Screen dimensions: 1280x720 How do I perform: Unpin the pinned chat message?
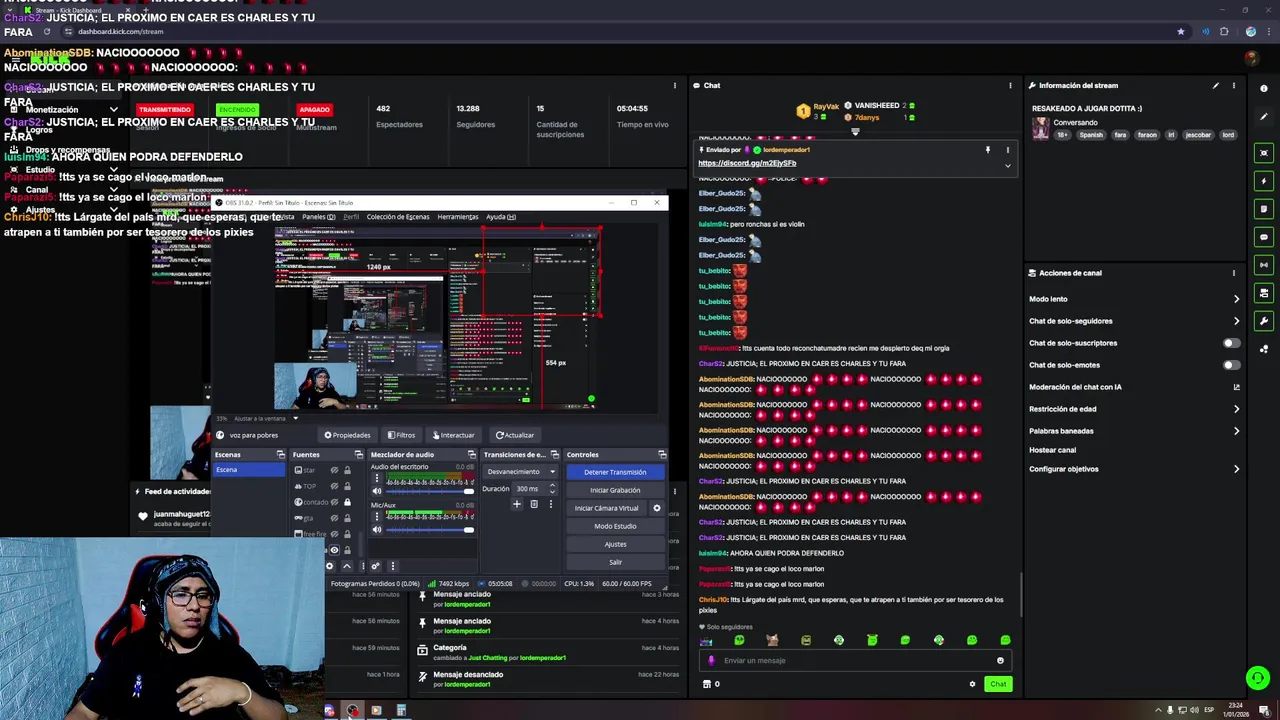pos(987,150)
